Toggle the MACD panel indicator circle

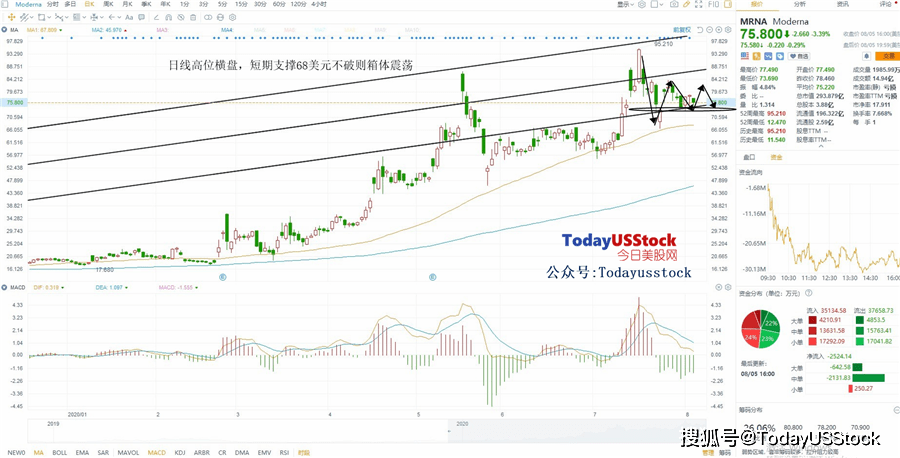tap(5, 287)
